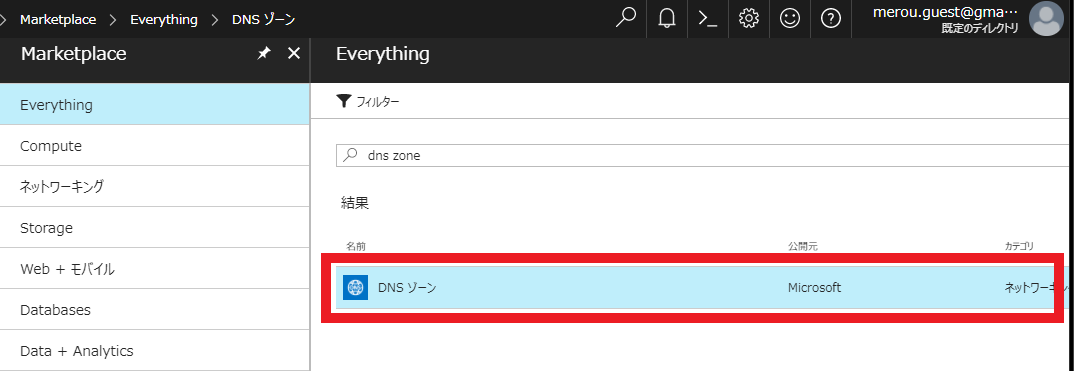Sort results by 名前 column header

[x=355, y=246]
